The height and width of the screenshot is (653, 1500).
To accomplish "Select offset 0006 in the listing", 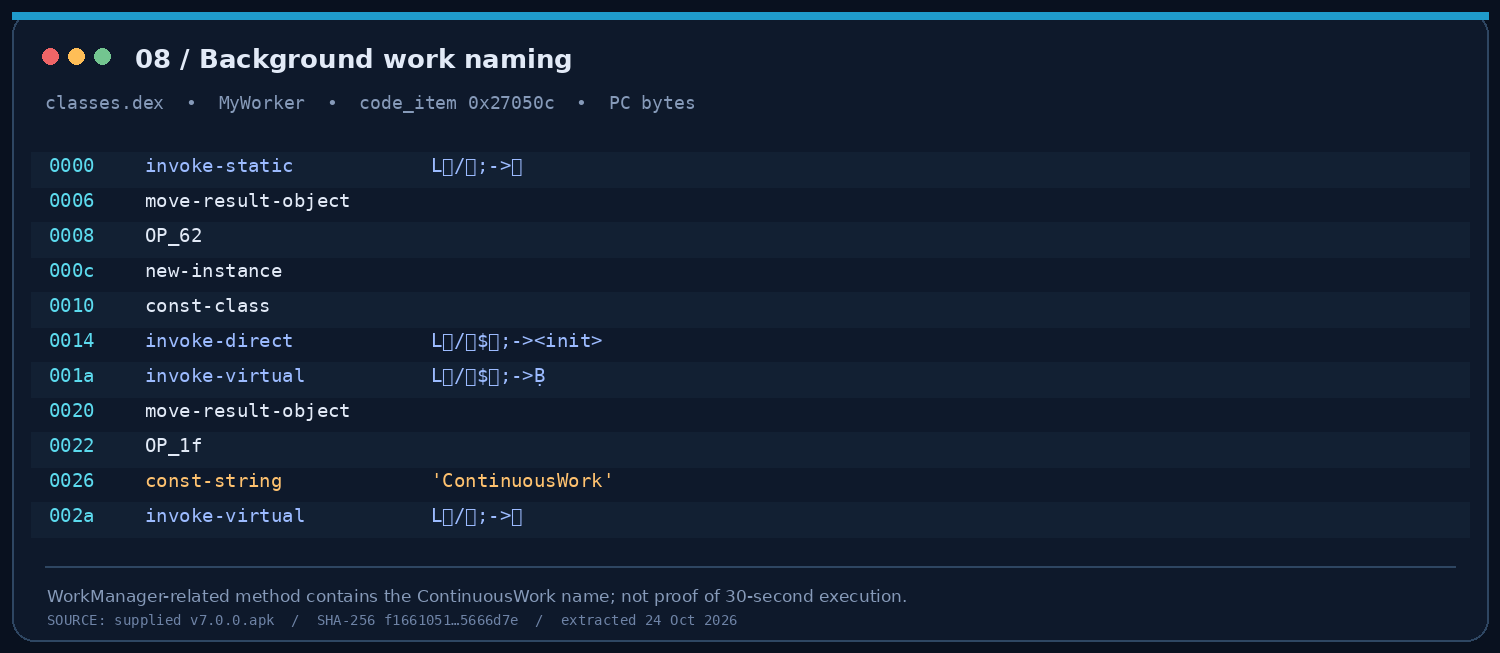I will pos(72,201).
